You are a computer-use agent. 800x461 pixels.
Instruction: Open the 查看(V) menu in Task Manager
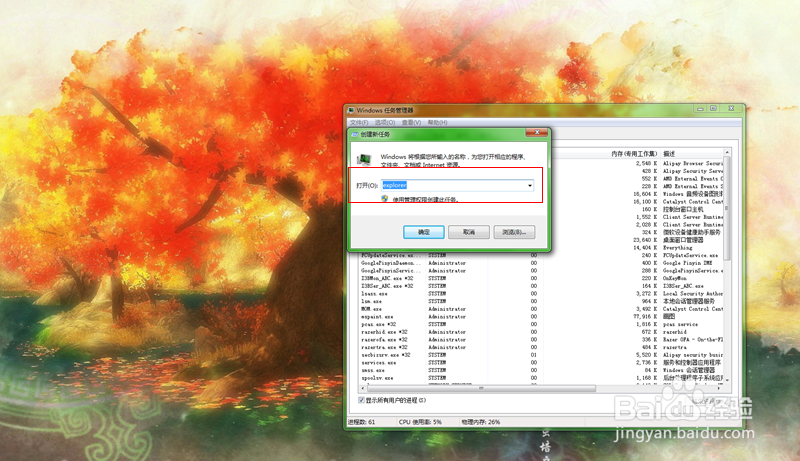pos(411,122)
